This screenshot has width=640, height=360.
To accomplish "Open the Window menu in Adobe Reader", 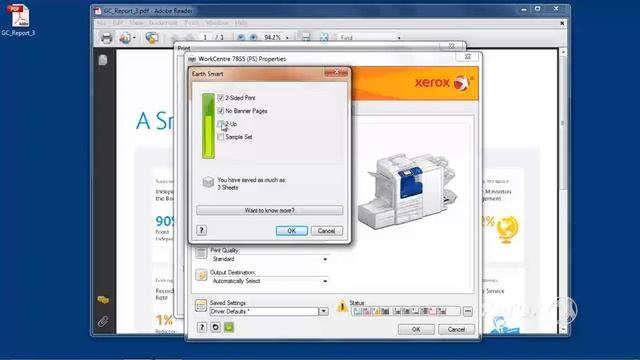I will 217,23.
